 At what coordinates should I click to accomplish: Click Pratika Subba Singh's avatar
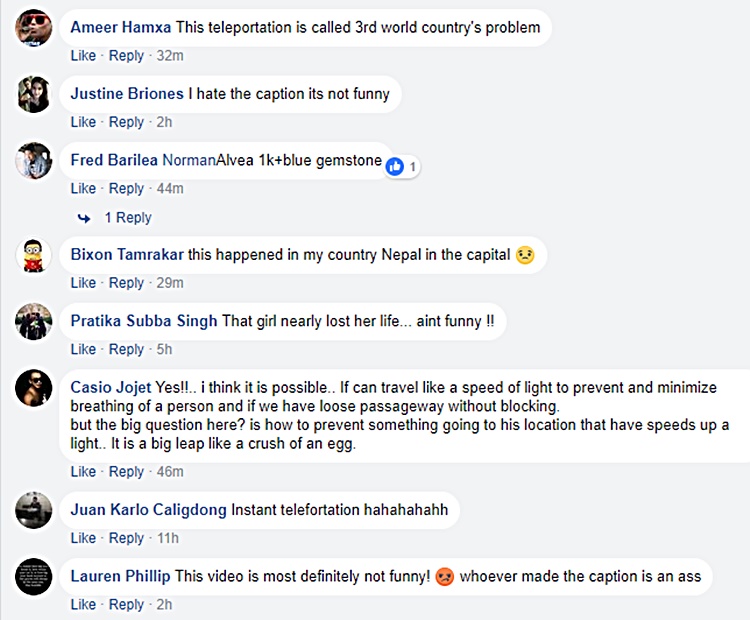(x=34, y=321)
